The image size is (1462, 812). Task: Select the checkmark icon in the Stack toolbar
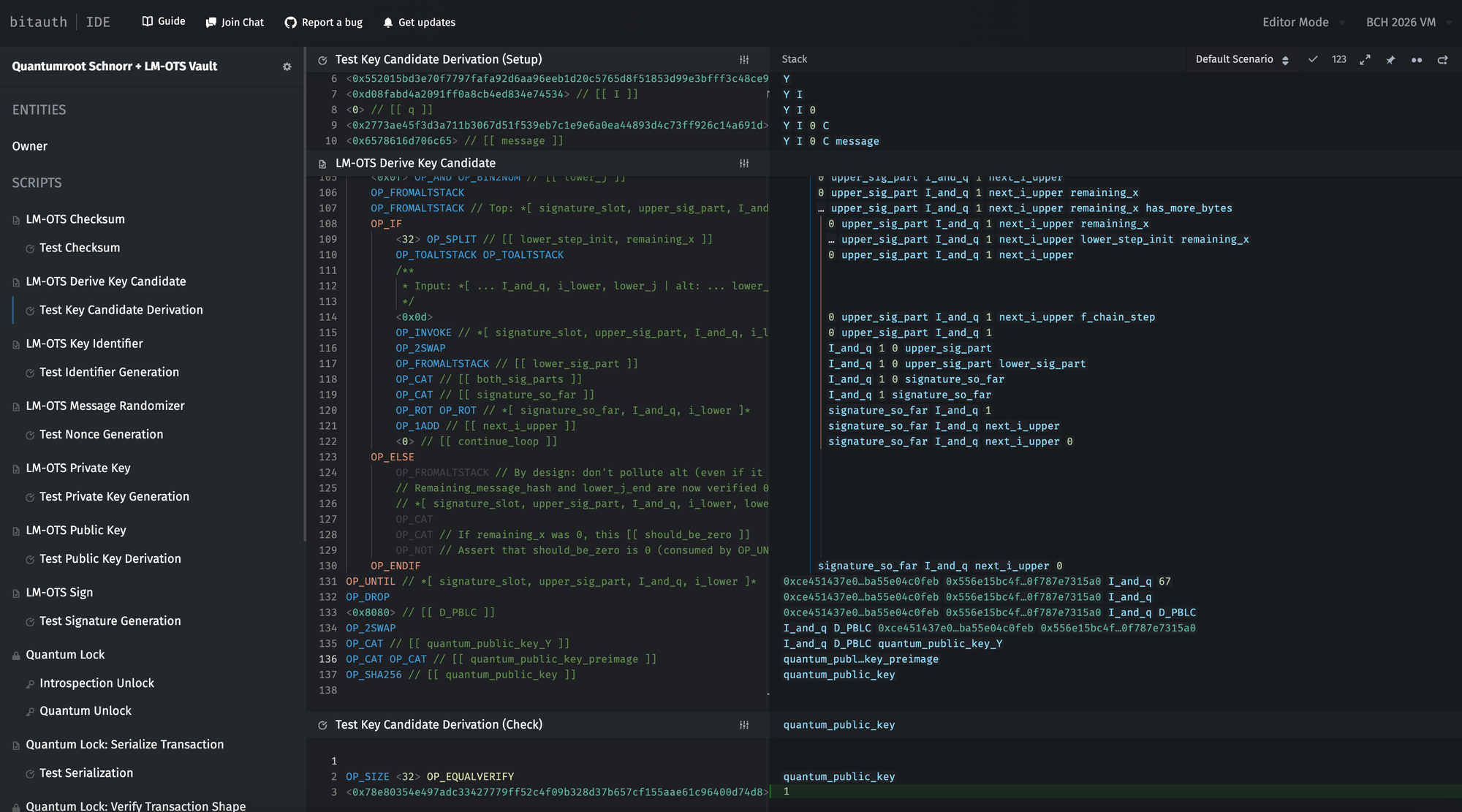(1313, 59)
